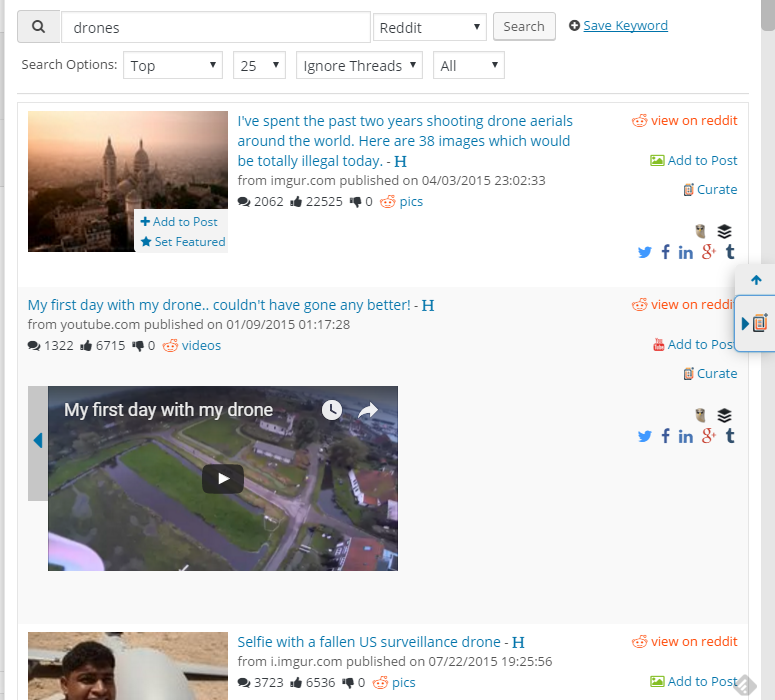Share first day drone video on Tumblr
The width and height of the screenshot is (775, 700).
(x=730, y=436)
